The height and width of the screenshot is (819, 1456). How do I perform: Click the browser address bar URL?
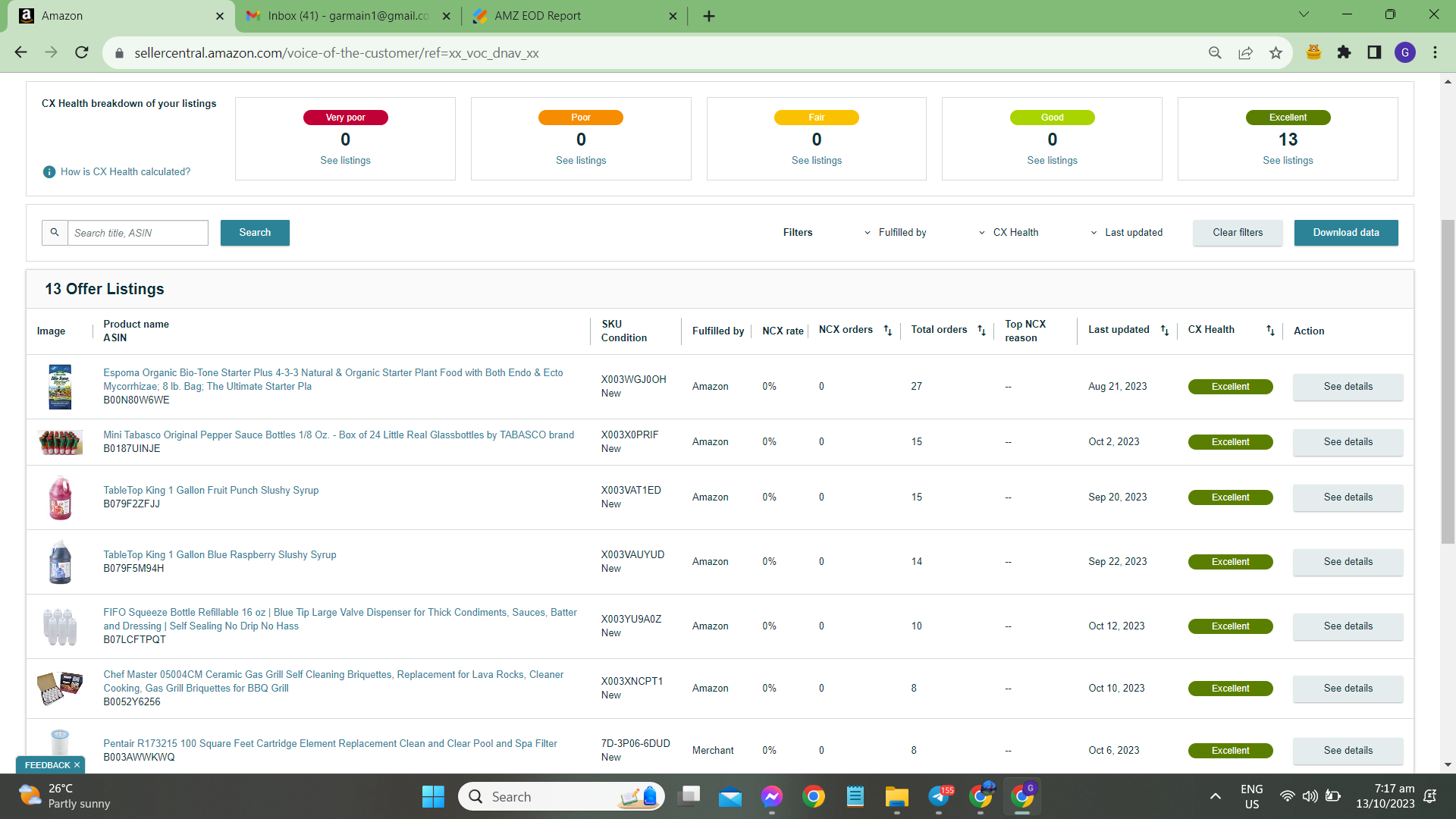coord(337,53)
